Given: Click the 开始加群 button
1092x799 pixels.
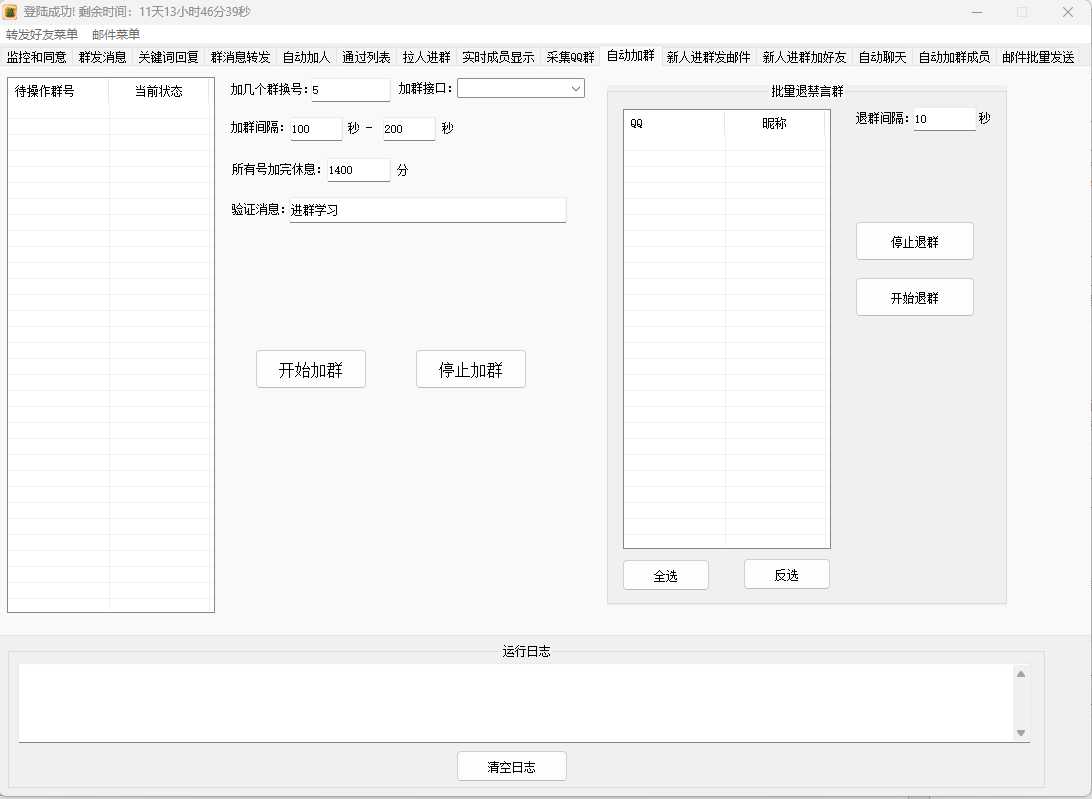Looking at the screenshot, I should point(311,369).
